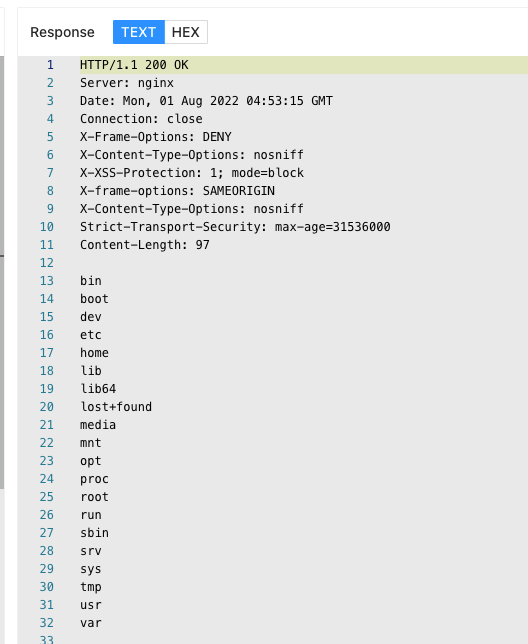Click the Response panel label
The width and height of the screenshot is (528, 644).
tap(62, 32)
